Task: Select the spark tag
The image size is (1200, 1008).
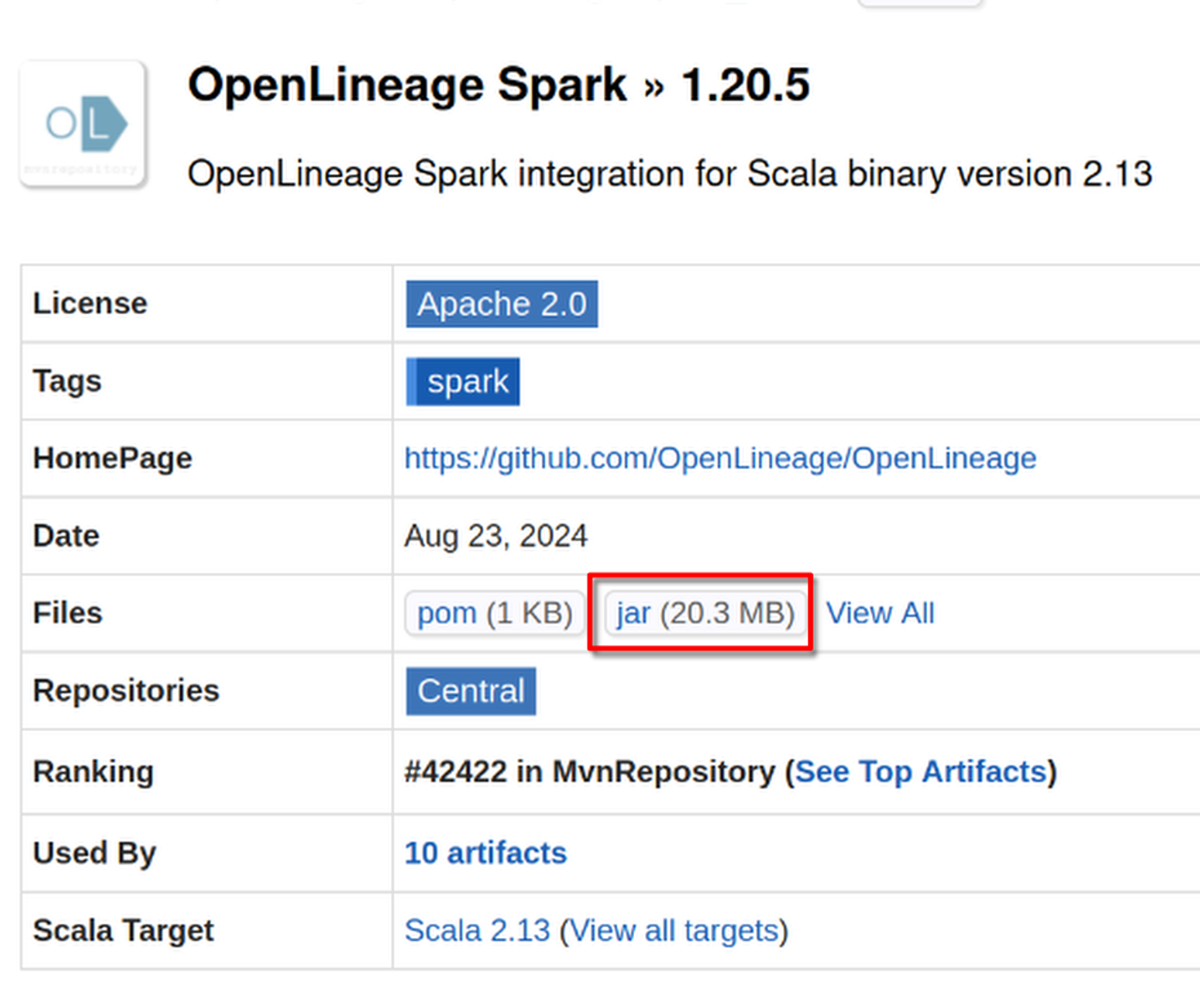Action: pos(463,382)
